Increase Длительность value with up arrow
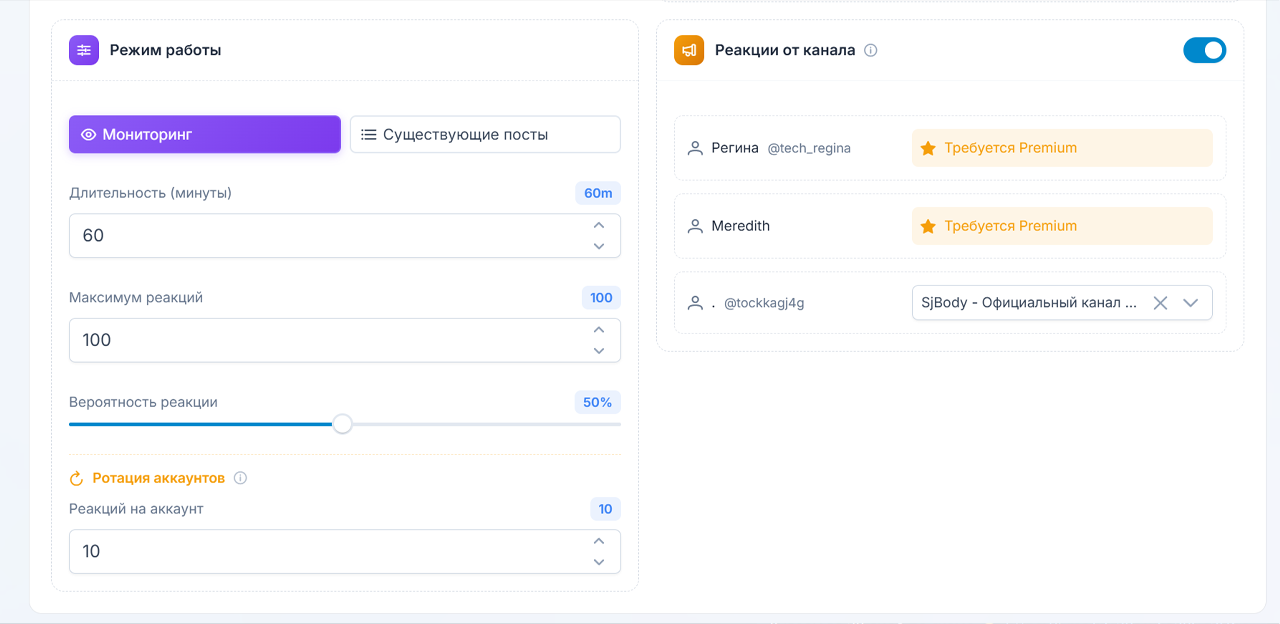Screen dimensions: 1280x624 599,226
